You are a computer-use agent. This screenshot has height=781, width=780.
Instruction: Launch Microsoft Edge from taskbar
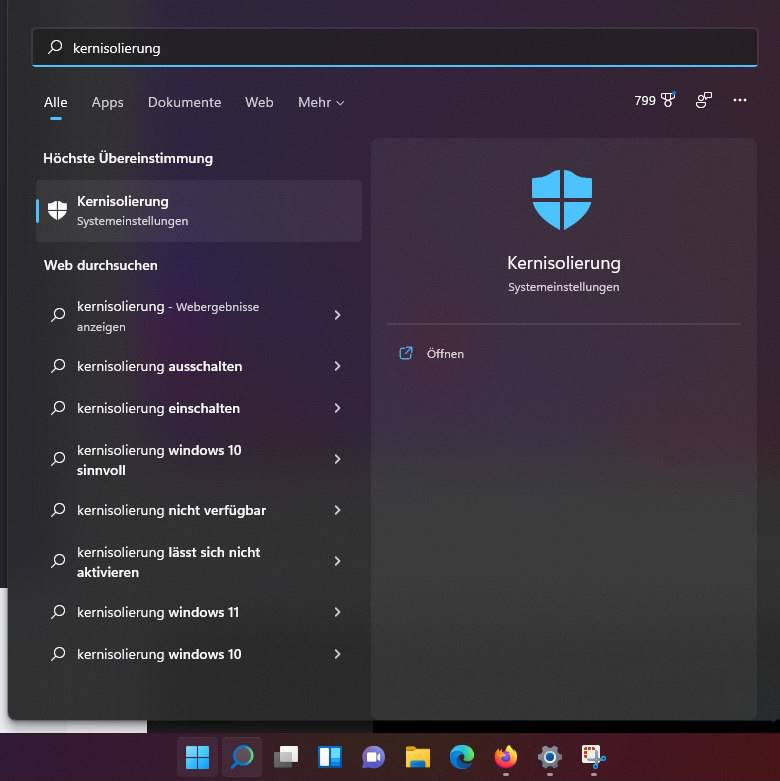tap(462, 757)
